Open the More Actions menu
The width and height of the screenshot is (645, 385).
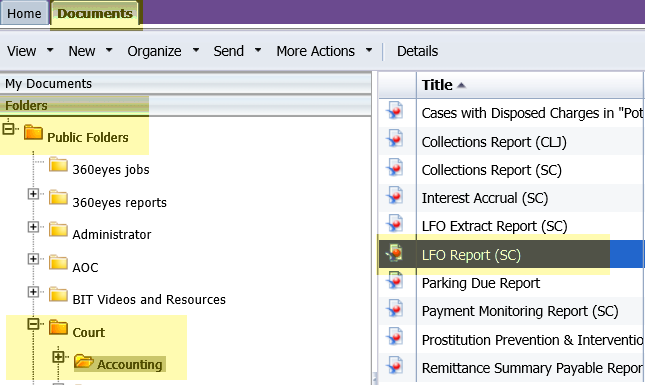point(316,51)
